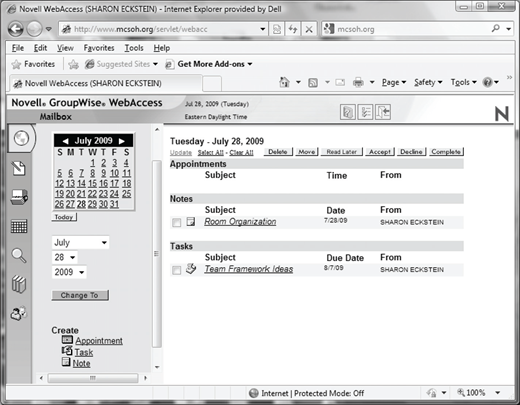The width and height of the screenshot is (520, 405).
Task: Expand the address bar history dropdown
Action: pyautogui.click(x=263, y=29)
